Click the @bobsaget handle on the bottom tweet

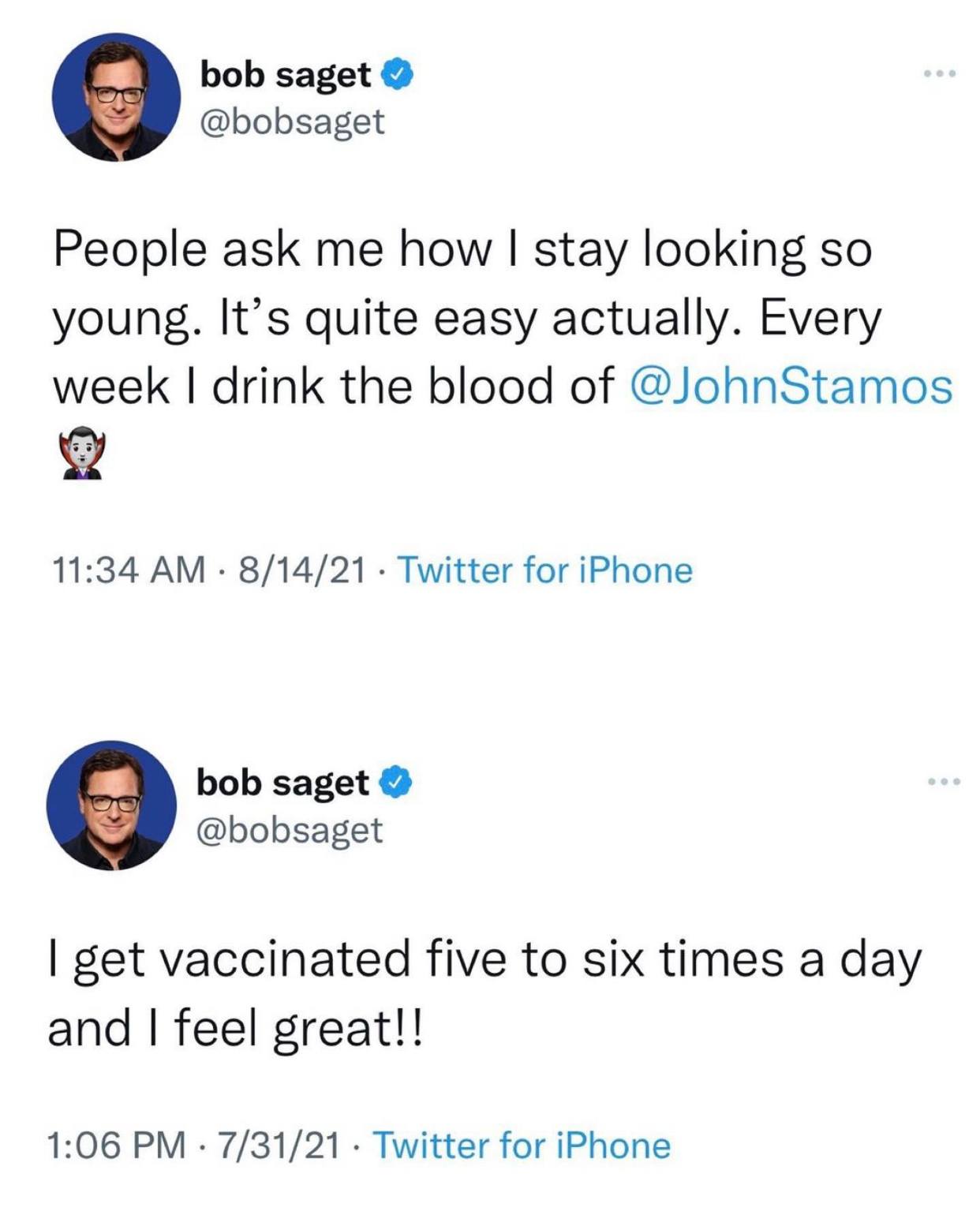click(x=290, y=829)
